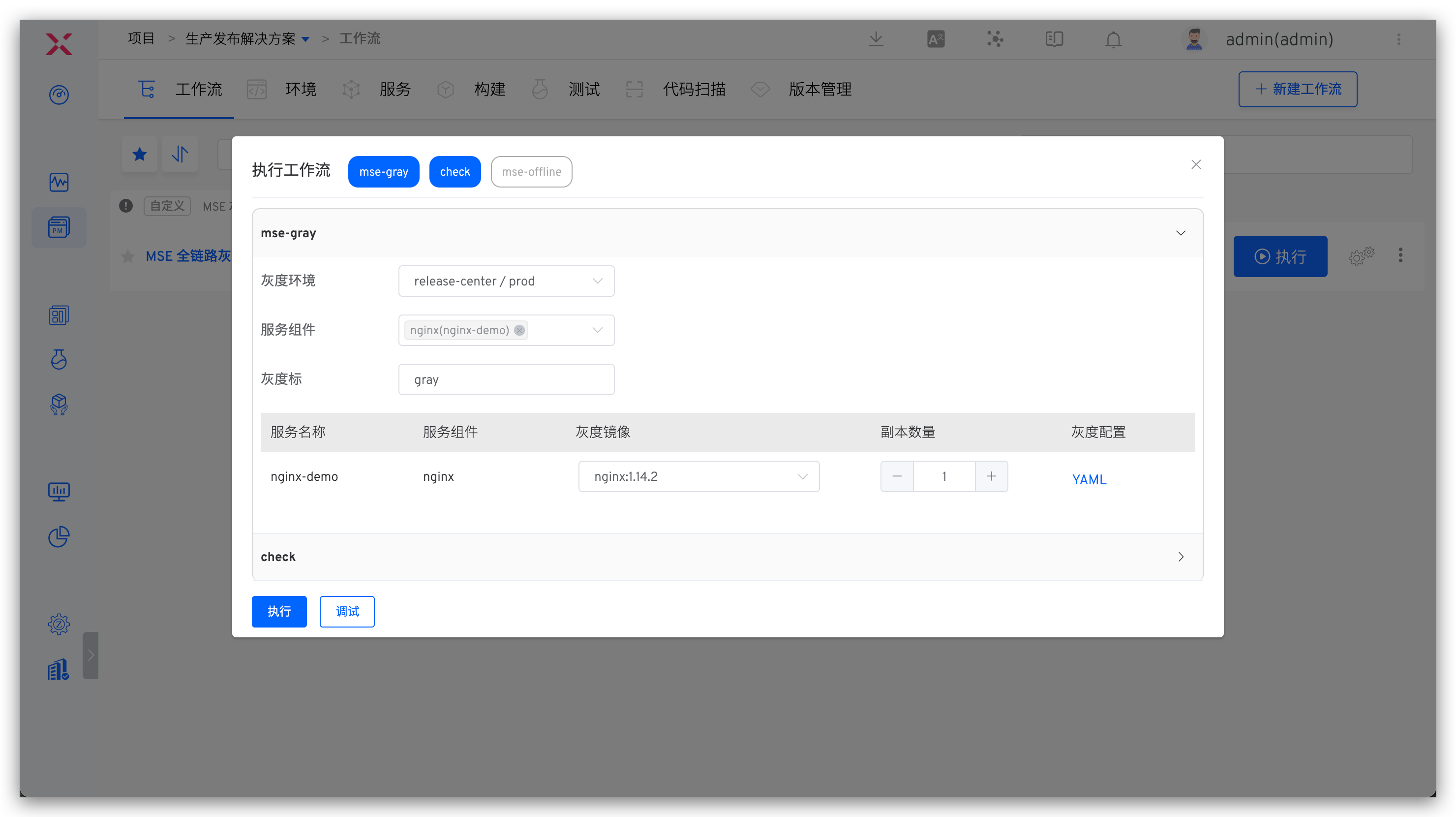
Task: Select the PM project management sidebar icon
Action: pos(59,227)
